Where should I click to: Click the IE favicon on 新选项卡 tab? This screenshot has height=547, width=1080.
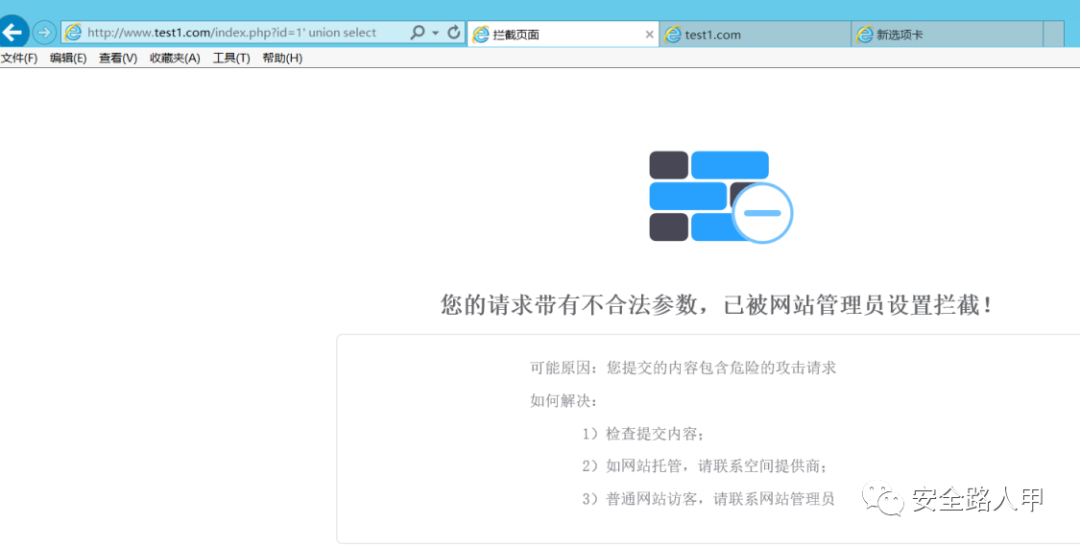tap(864, 34)
